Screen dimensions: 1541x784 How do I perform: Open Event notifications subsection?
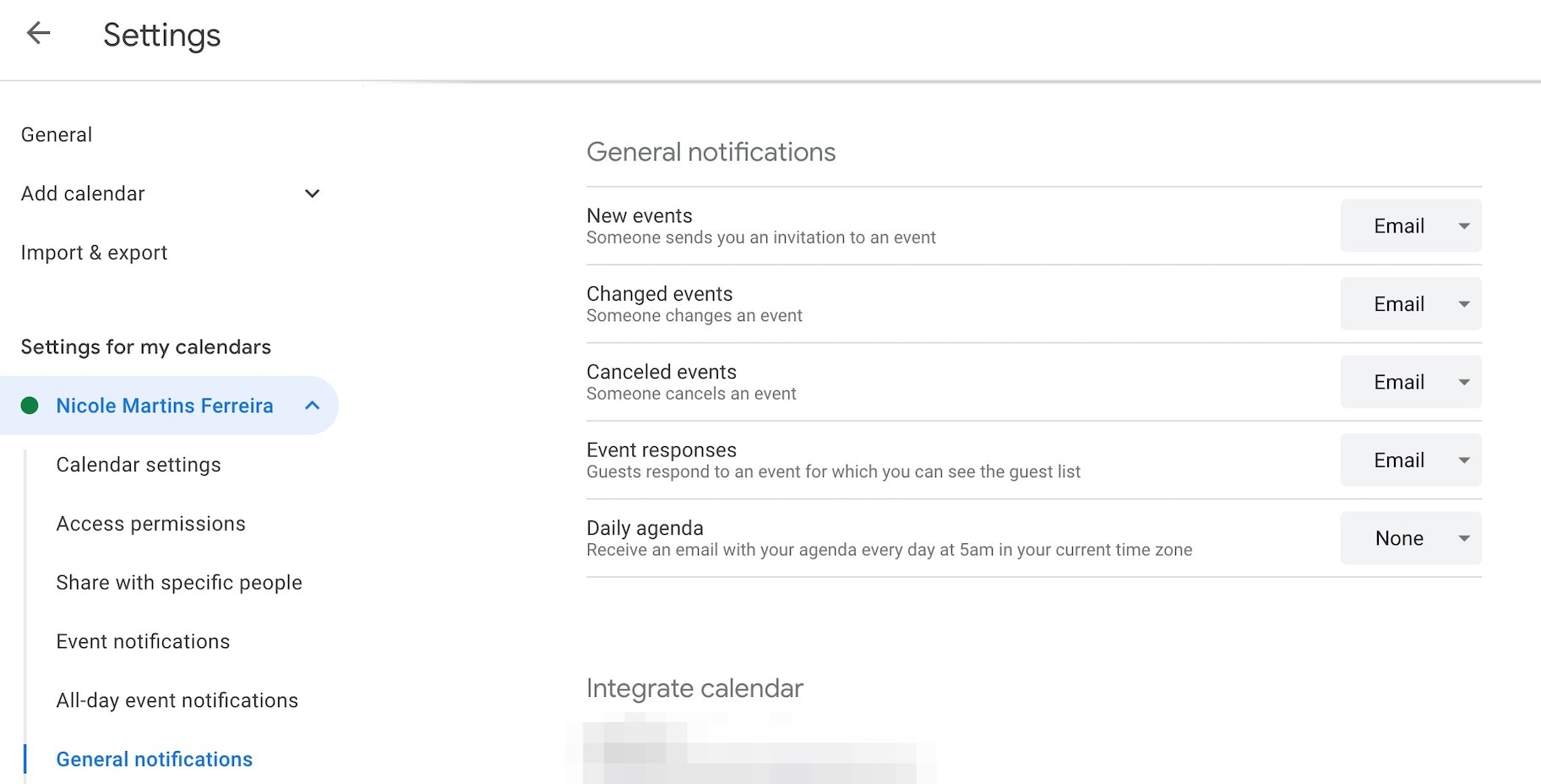pyautogui.click(x=143, y=642)
